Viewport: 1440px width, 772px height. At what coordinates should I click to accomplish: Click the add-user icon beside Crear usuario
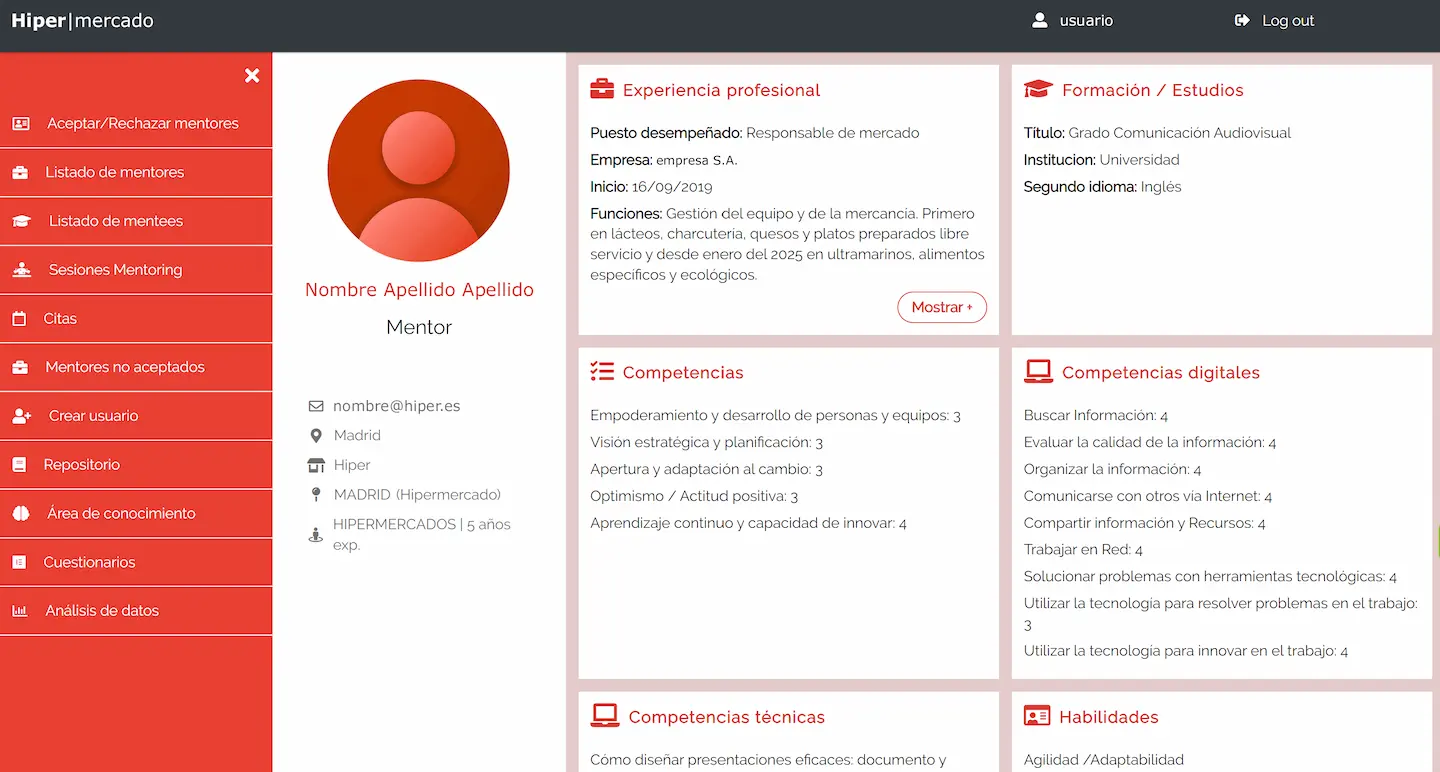(21, 416)
